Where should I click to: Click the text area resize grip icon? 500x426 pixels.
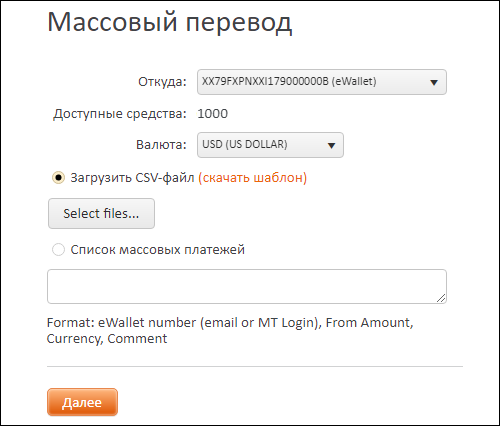(x=441, y=298)
